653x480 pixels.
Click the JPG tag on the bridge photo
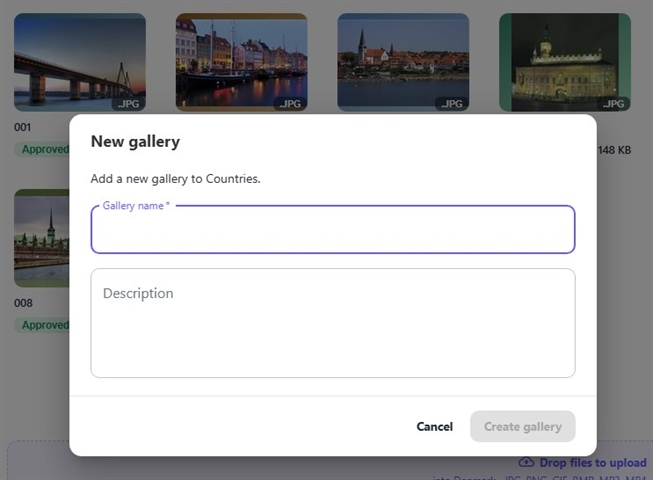point(129,104)
